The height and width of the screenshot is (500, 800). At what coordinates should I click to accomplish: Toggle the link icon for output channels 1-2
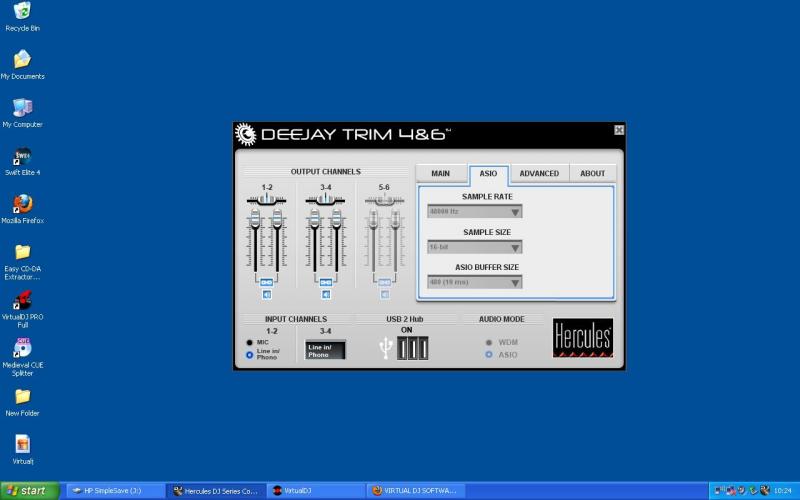point(267,282)
